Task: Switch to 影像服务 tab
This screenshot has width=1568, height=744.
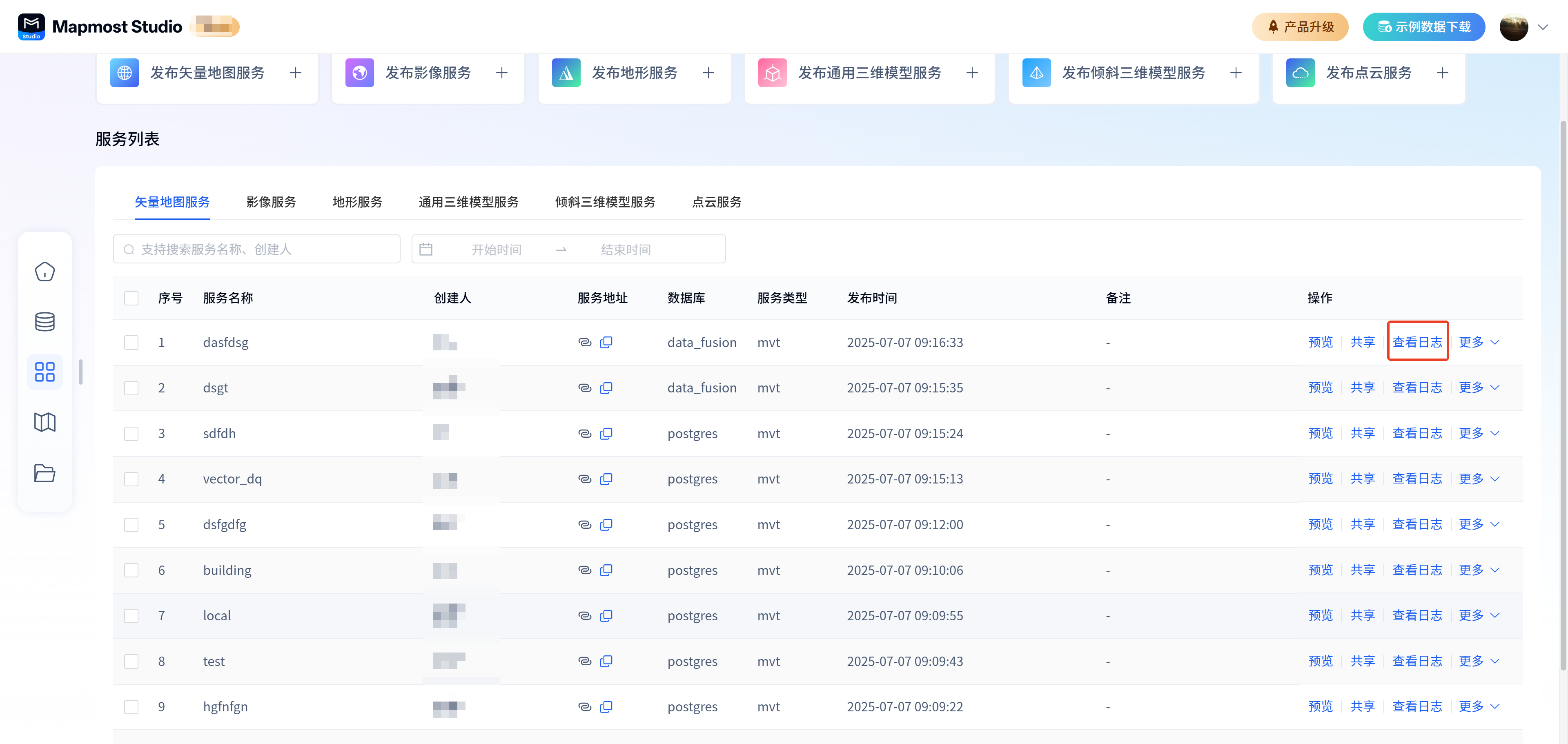Action: (271, 202)
